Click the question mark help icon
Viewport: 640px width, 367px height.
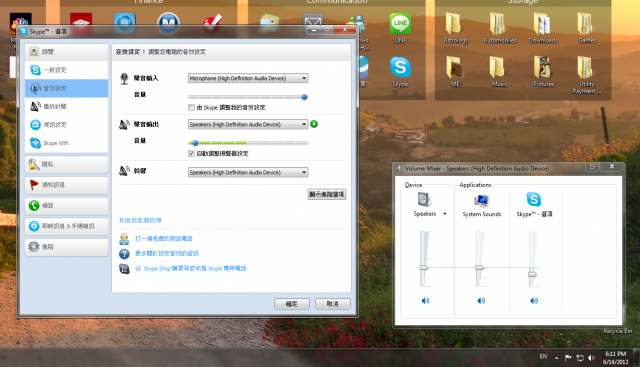point(124,254)
